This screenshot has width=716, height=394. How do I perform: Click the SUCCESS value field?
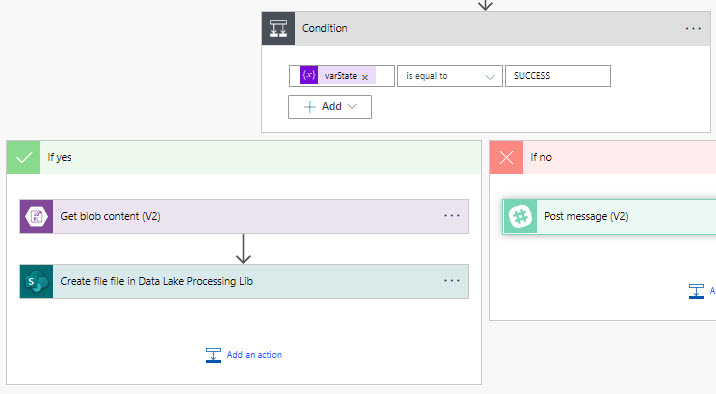click(558, 76)
